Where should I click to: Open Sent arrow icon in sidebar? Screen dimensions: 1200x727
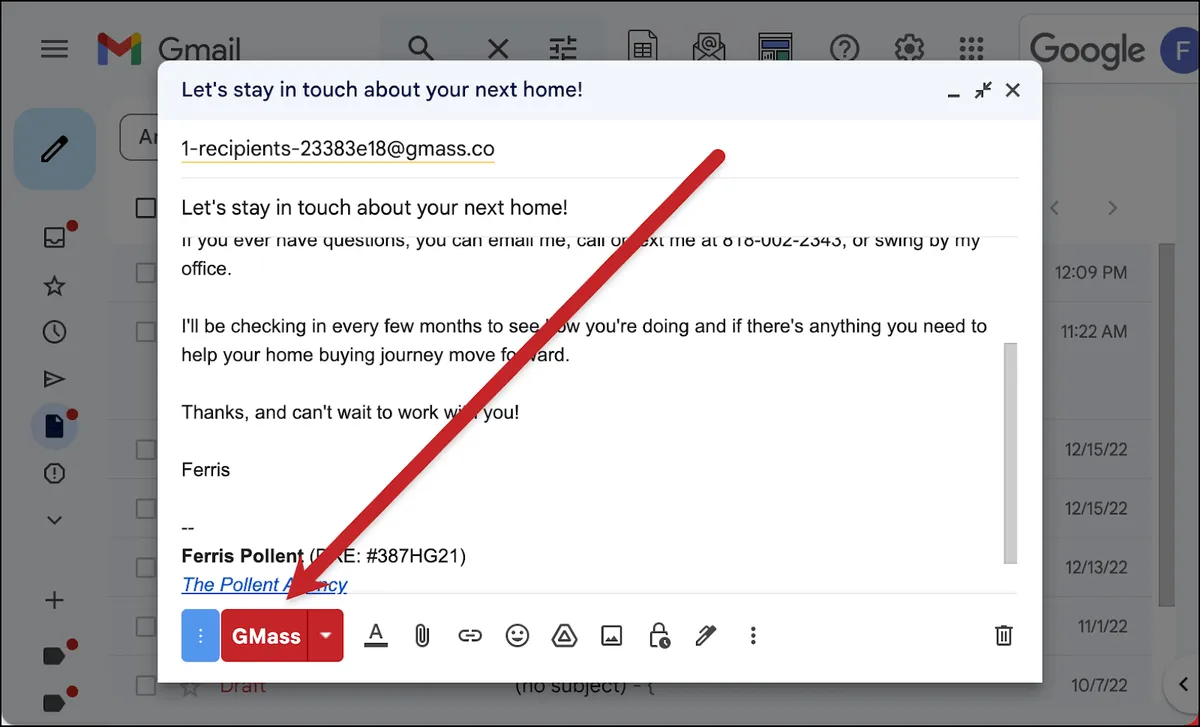click(55, 379)
